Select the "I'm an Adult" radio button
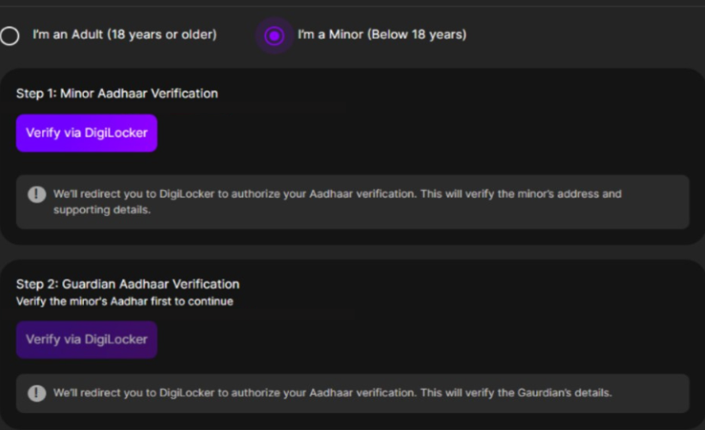The image size is (705, 430). pyautogui.click(x=9, y=36)
